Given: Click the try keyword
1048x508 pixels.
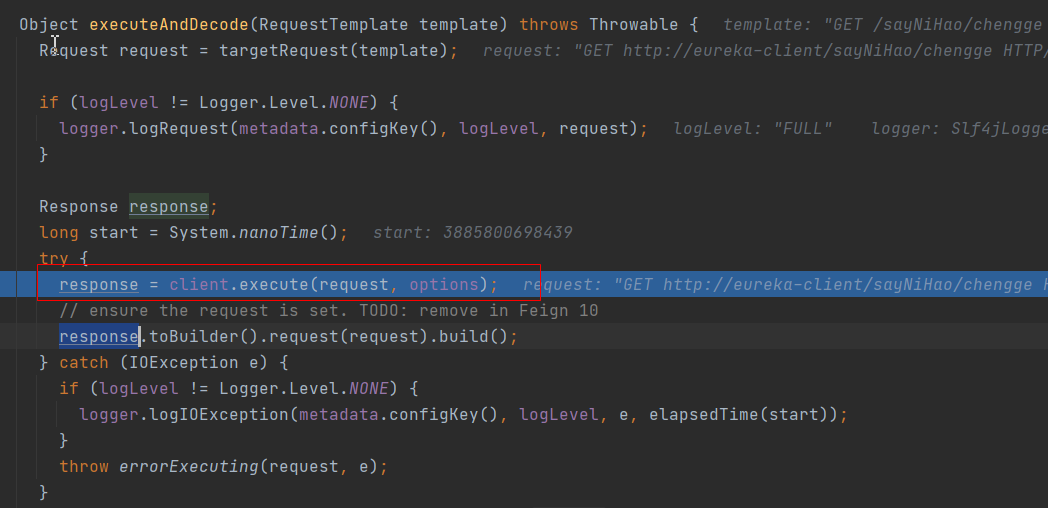Looking at the screenshot, I should point(54,258).
